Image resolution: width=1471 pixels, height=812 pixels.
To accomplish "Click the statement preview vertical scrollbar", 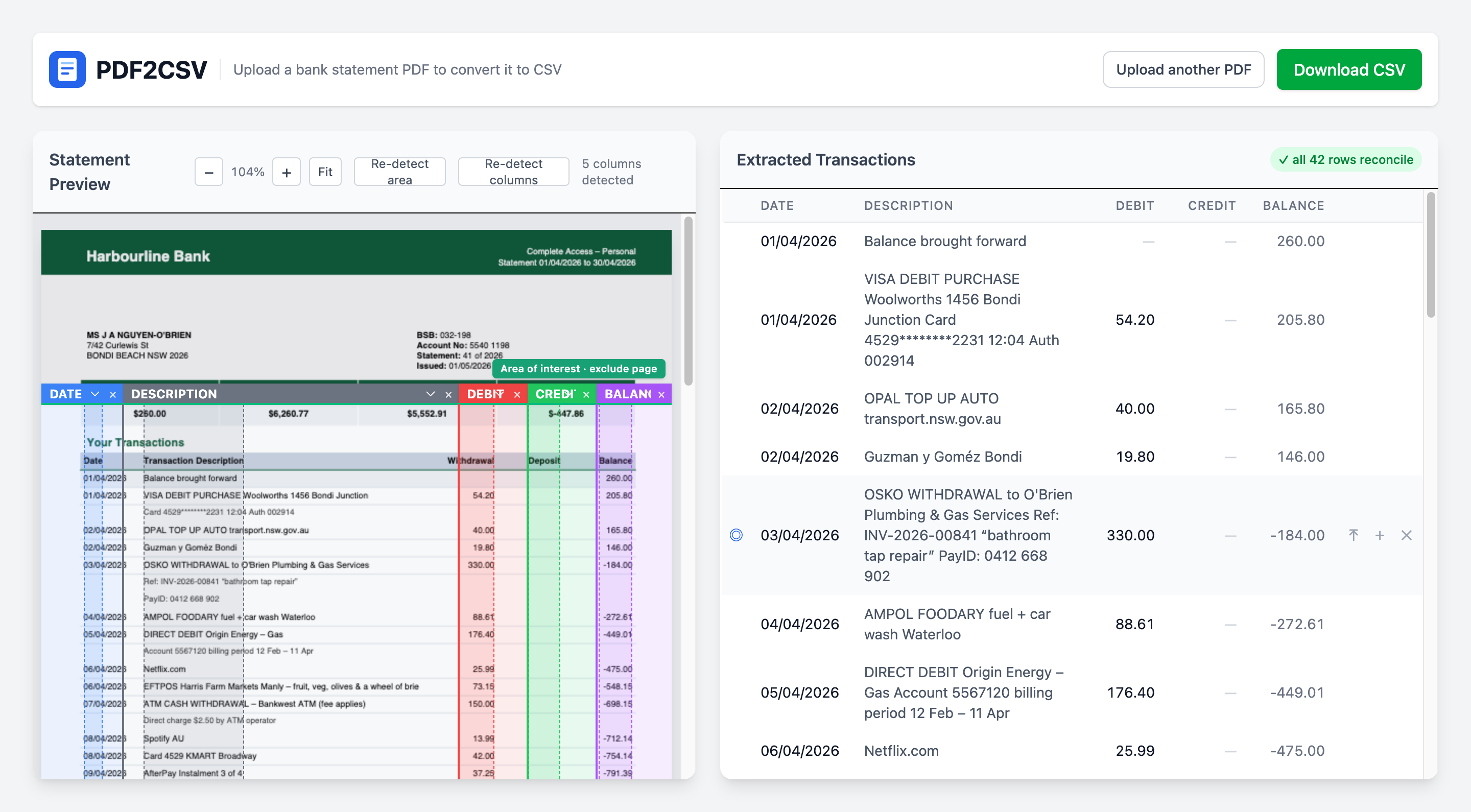I will (x=688, y=301).
